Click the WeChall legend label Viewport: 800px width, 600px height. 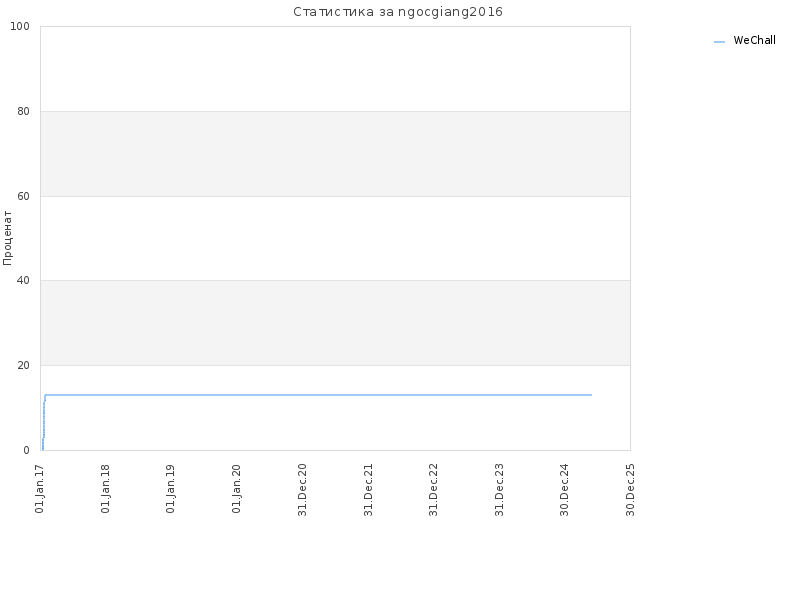(754, 40)
